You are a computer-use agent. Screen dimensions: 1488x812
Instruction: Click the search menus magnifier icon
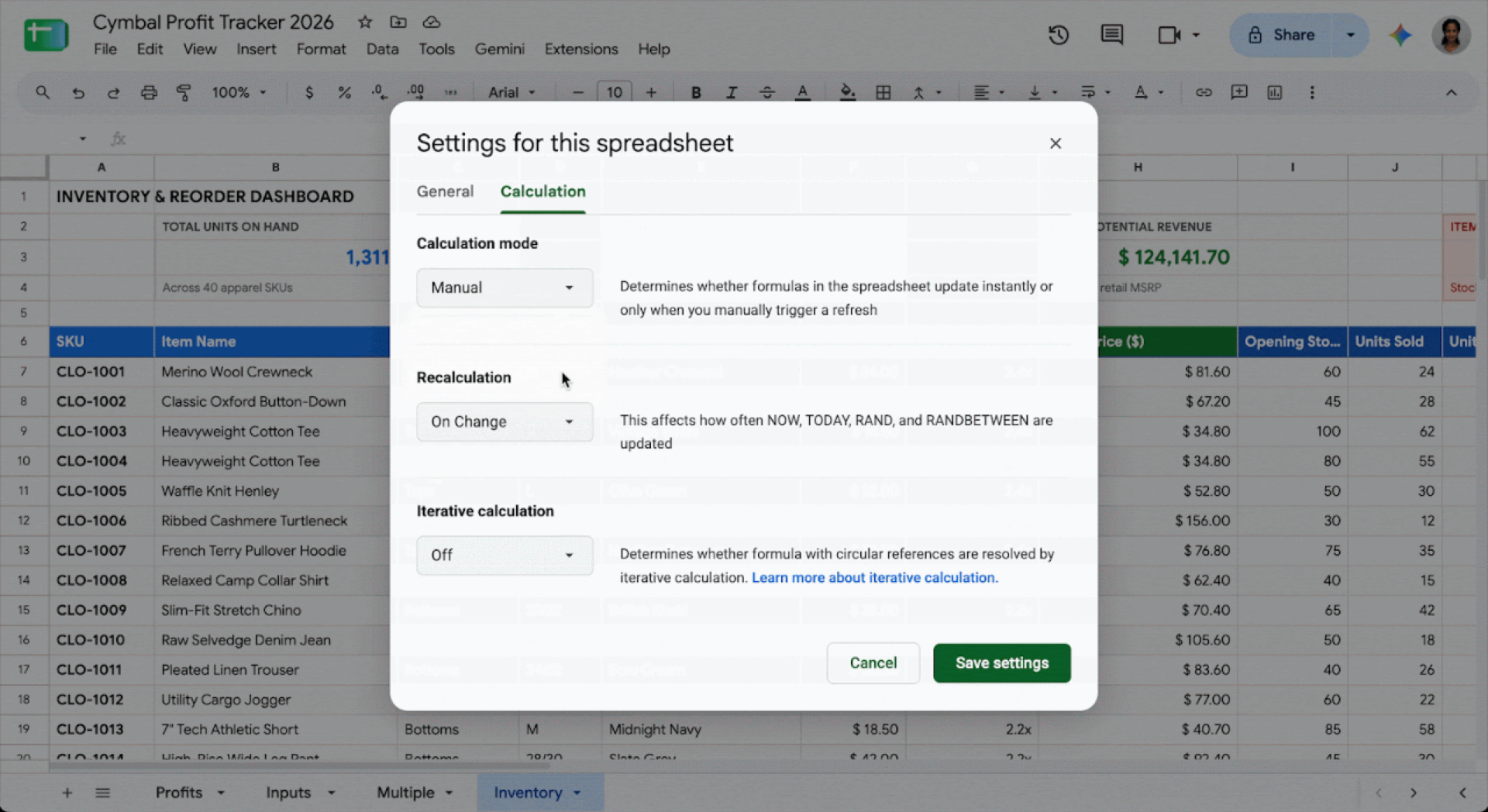click(43, 92)
